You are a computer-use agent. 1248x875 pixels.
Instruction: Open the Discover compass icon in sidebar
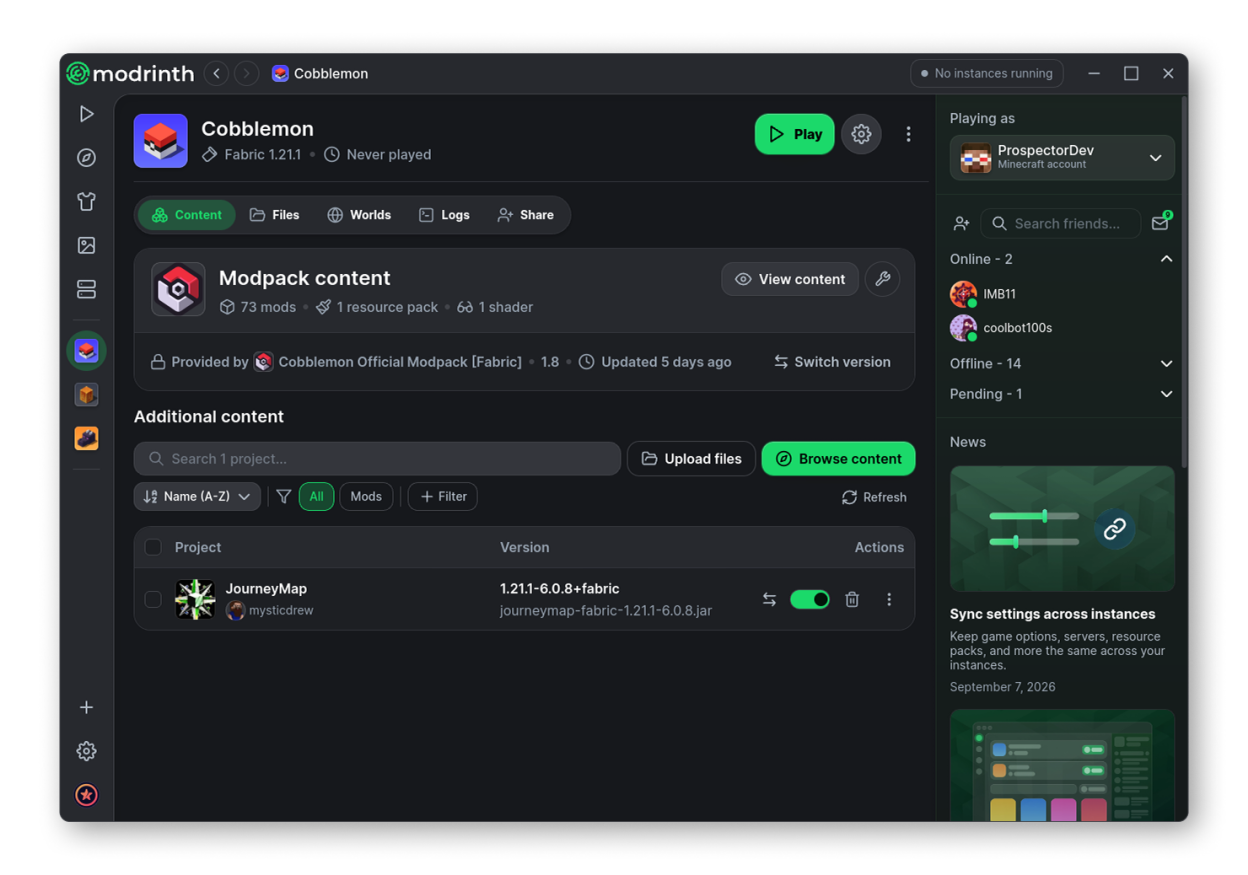tap(87, 158)
